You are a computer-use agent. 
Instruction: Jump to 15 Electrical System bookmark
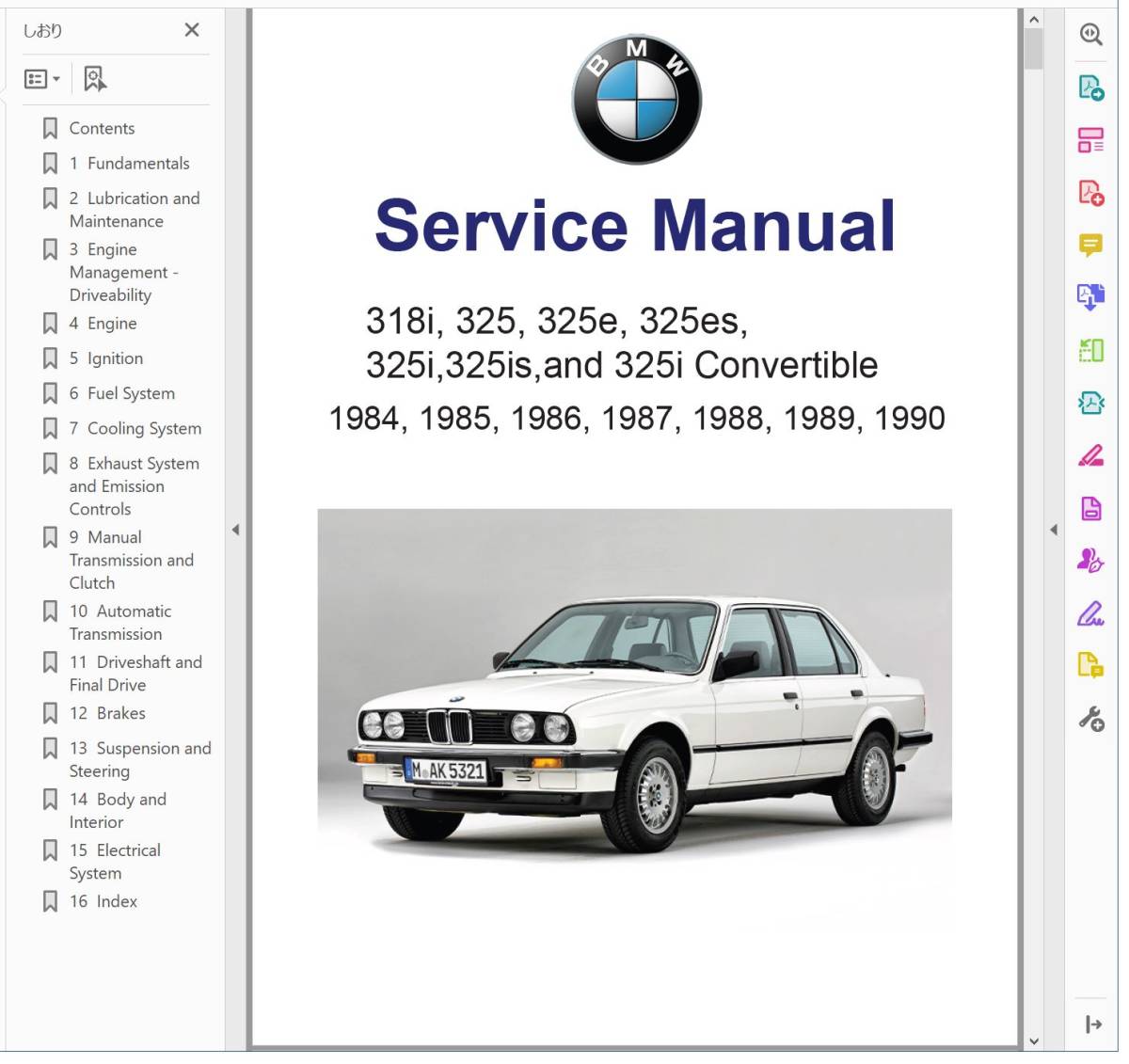click(x=115, y=862)
